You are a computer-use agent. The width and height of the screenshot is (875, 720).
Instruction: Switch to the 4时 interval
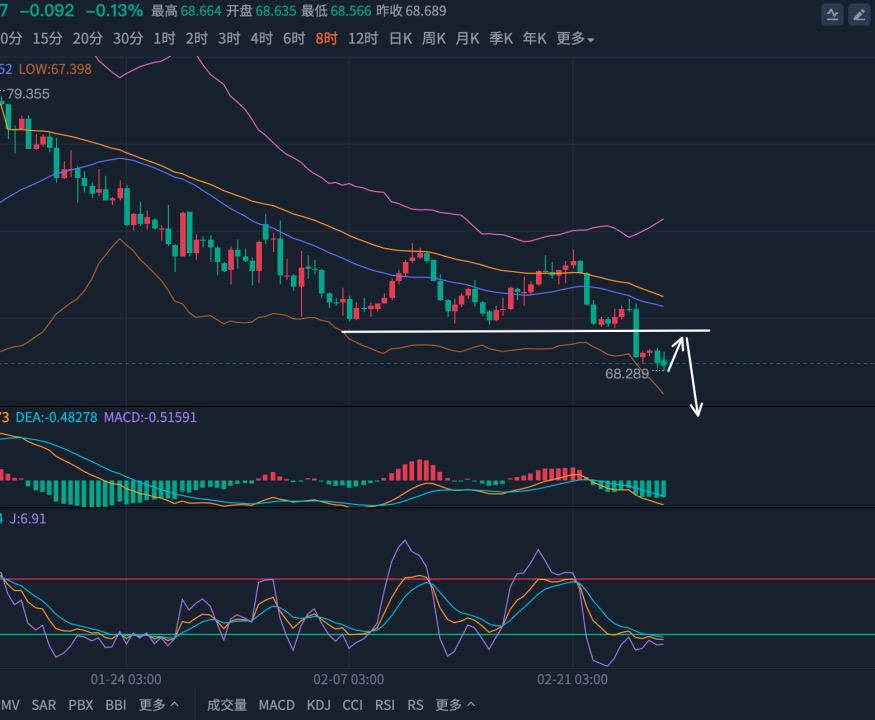click(261, 39)
